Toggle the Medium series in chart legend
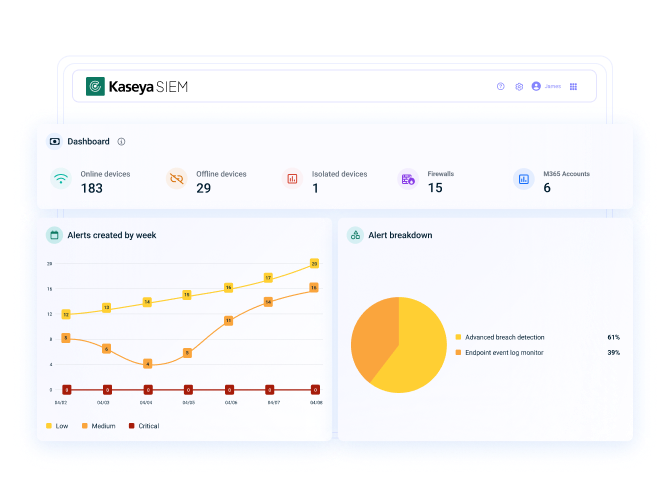 [98, 426]
